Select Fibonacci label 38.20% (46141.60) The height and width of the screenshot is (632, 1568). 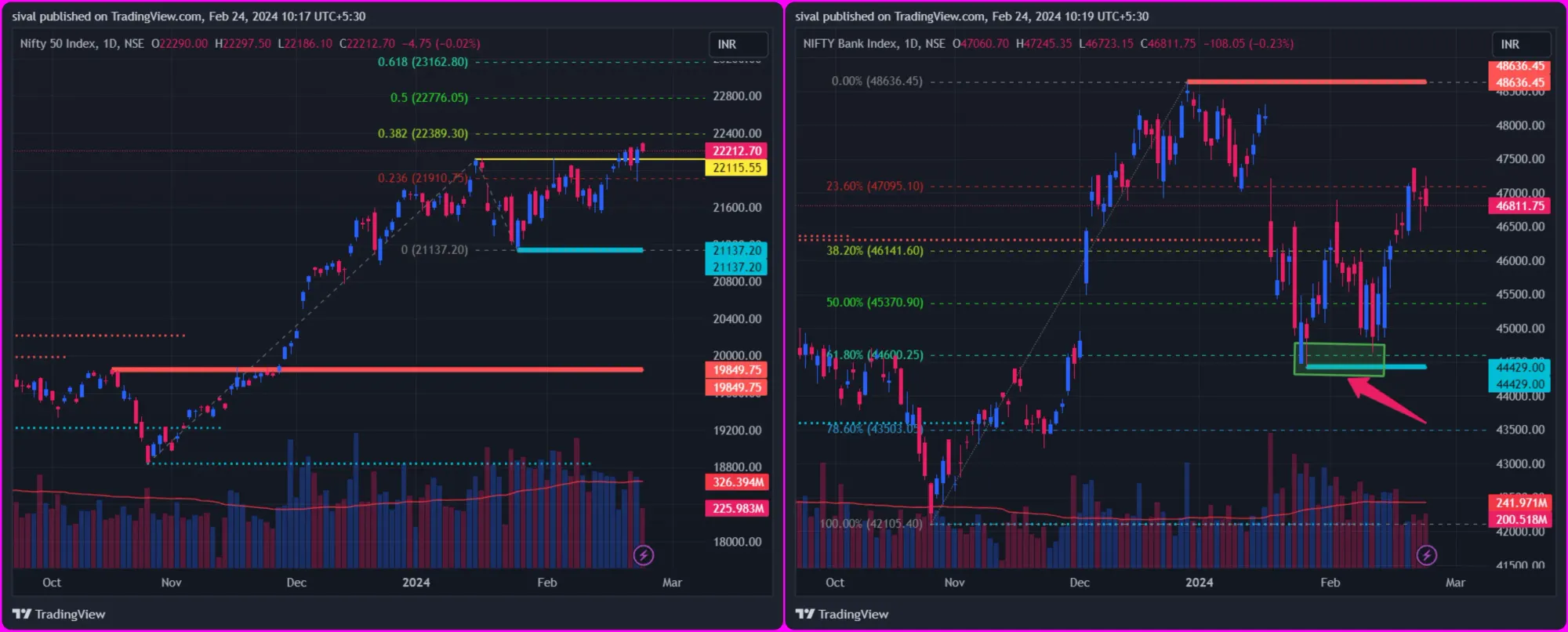[x=874, y=251]
